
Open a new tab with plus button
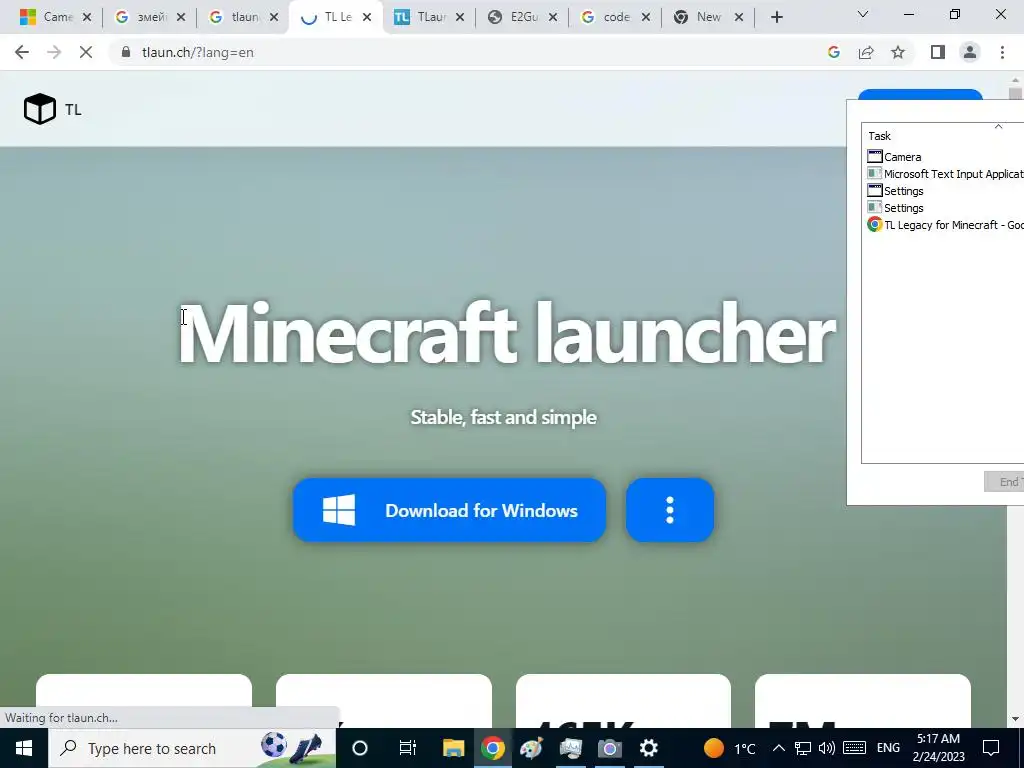[x=776, y=18]
